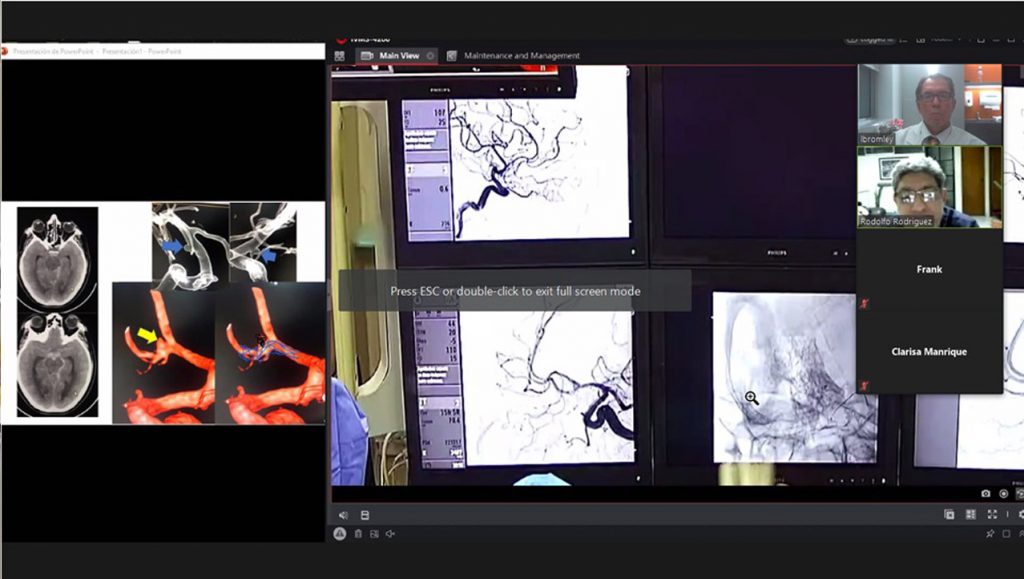Select the lbromley participant video tile

point(929,105)
